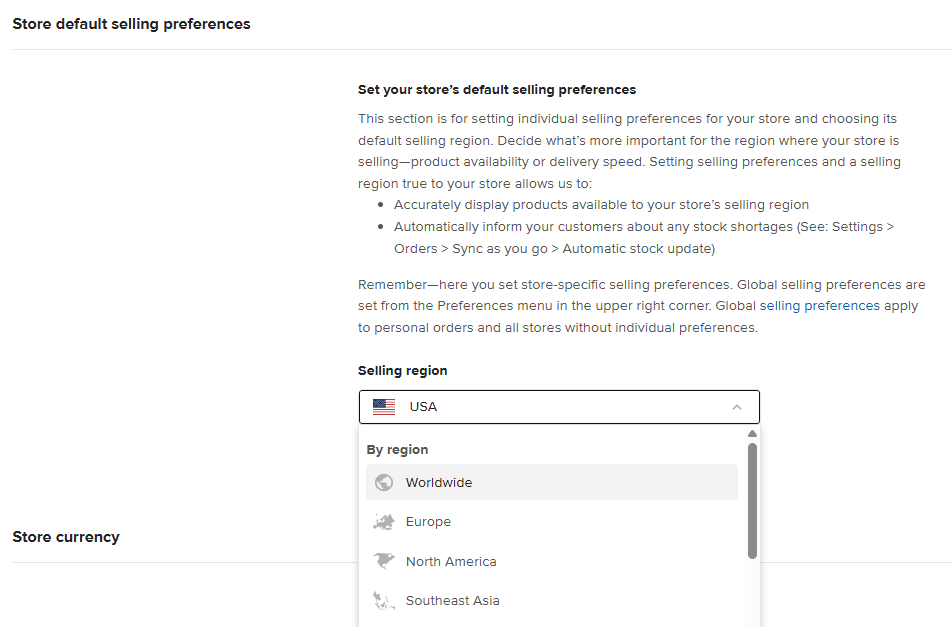Click the Selling region field label

coord(402,371)
